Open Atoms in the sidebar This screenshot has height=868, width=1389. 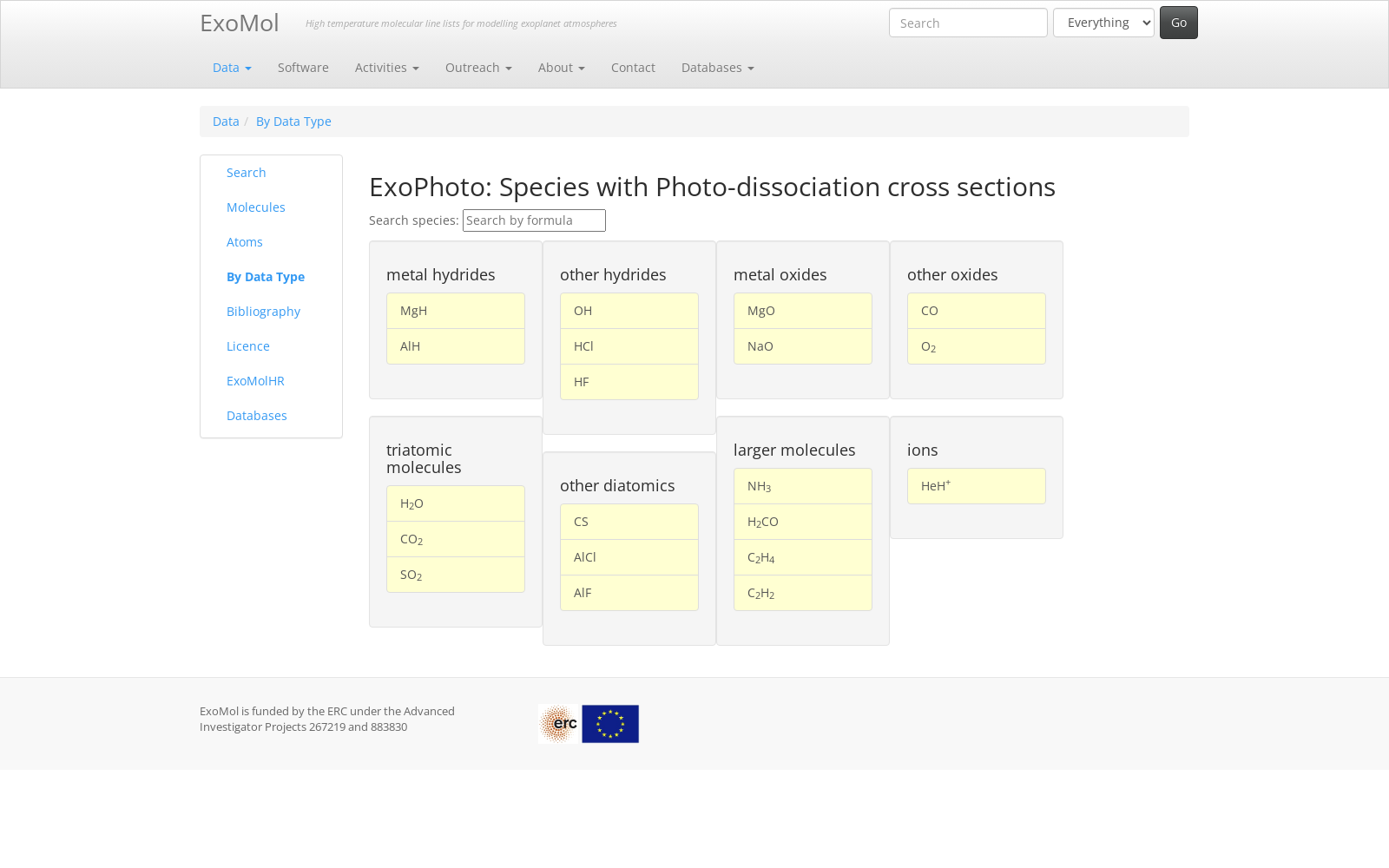[245, 242]
